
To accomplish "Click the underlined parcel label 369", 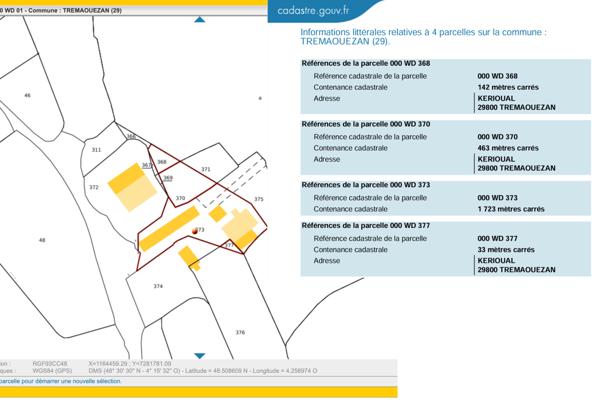I will click(x=168, y=178).
